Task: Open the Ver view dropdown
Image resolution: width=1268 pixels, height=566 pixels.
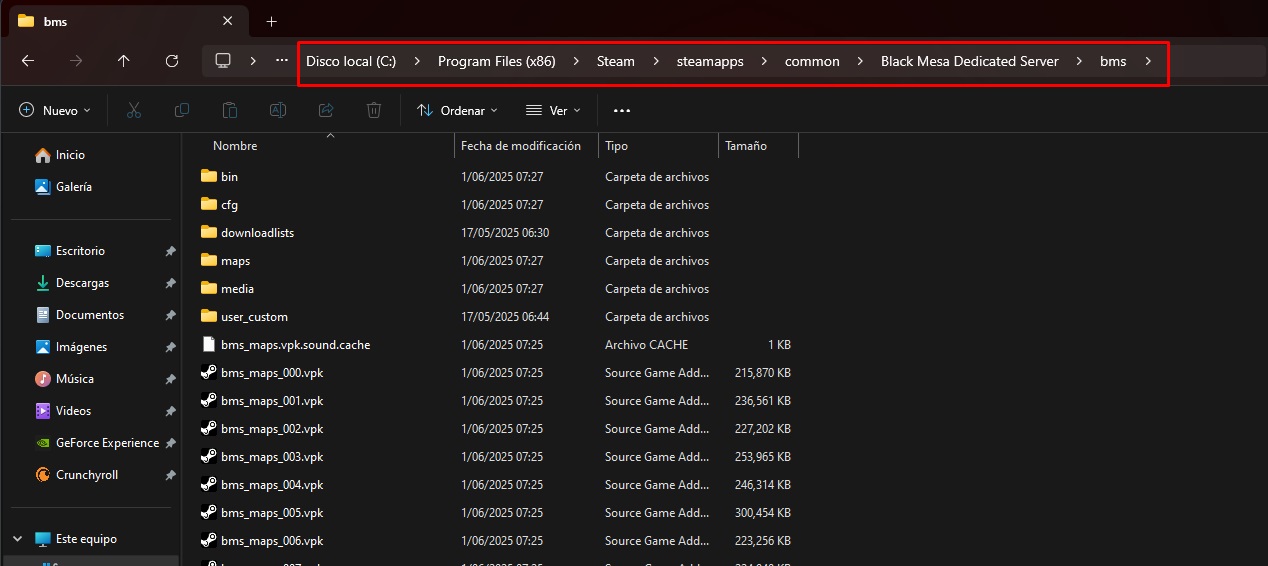Action: pyautogui.click(x=553, y=110)
